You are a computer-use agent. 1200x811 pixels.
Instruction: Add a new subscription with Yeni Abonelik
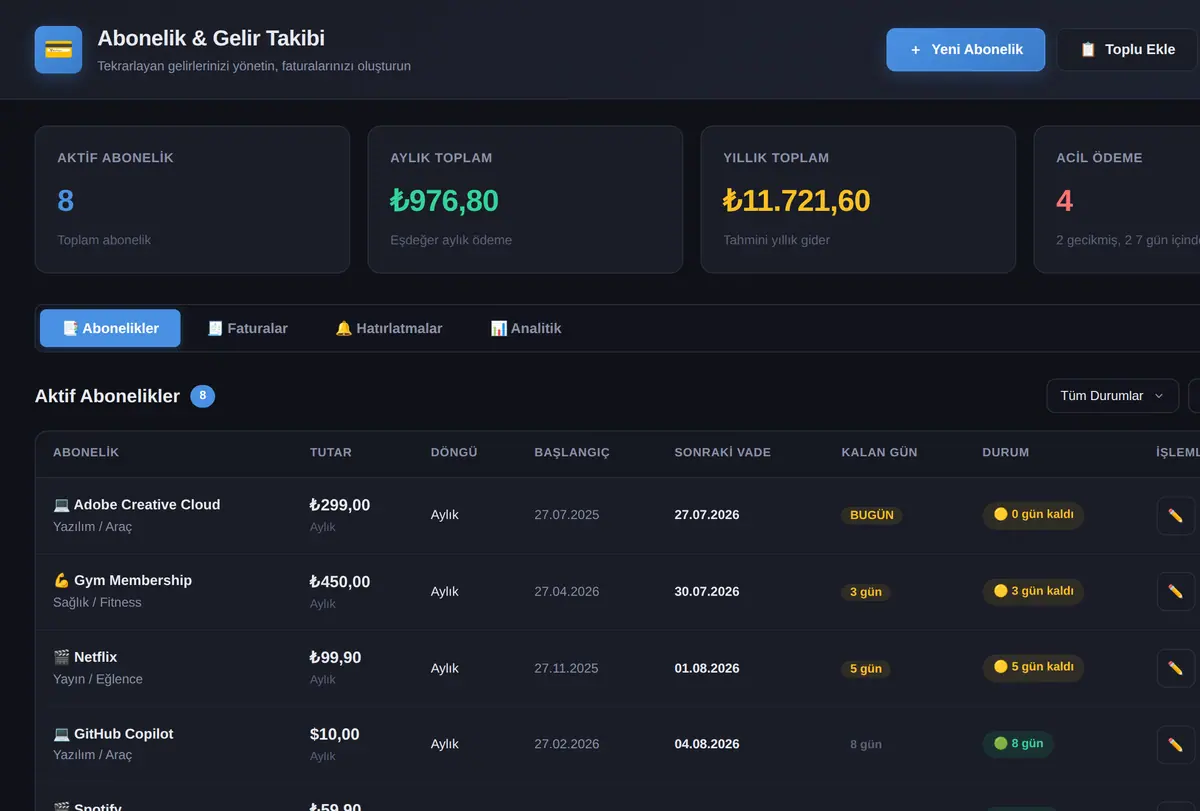pos(965,49)
